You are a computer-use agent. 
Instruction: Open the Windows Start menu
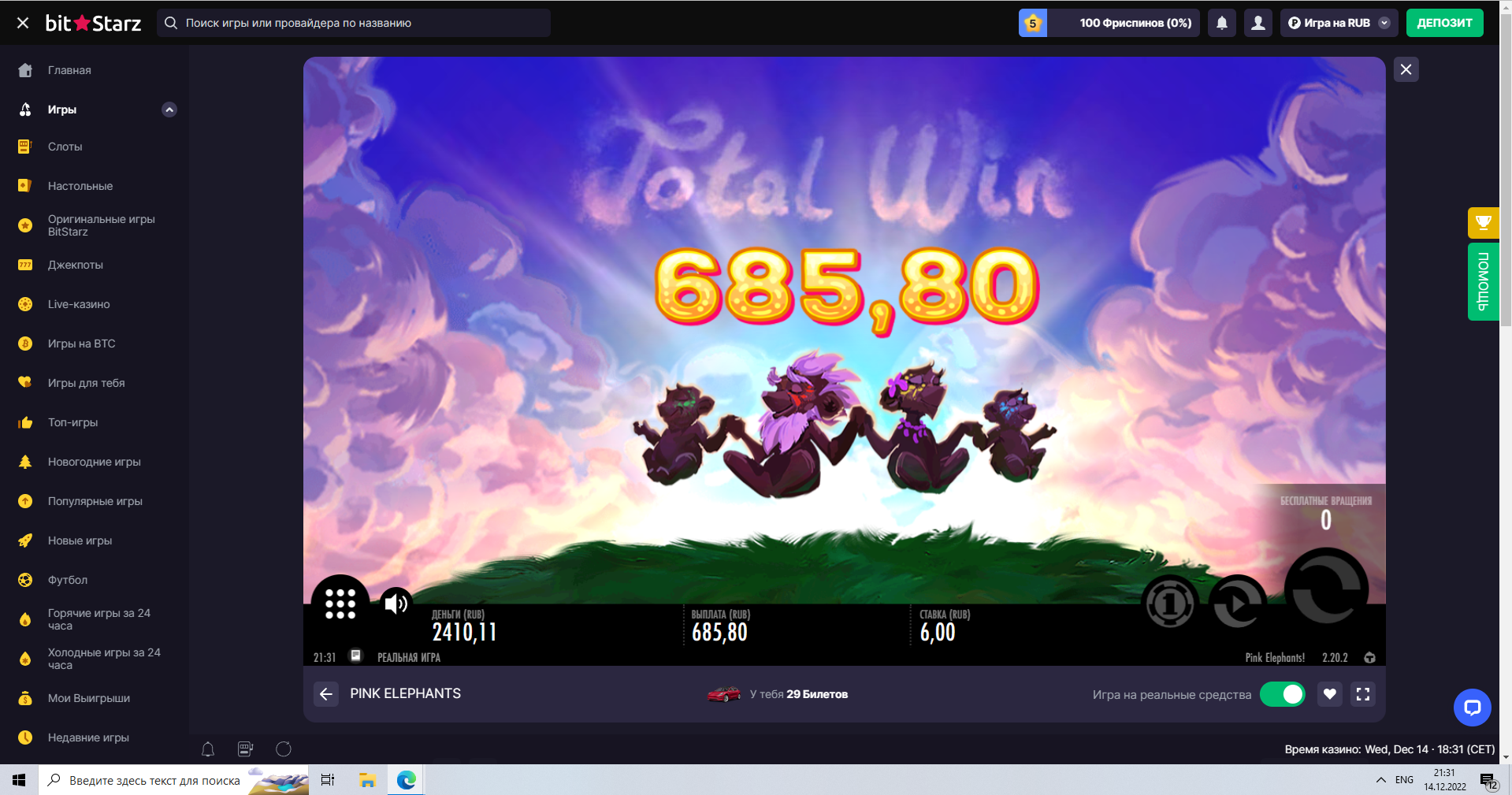[19, 780]
